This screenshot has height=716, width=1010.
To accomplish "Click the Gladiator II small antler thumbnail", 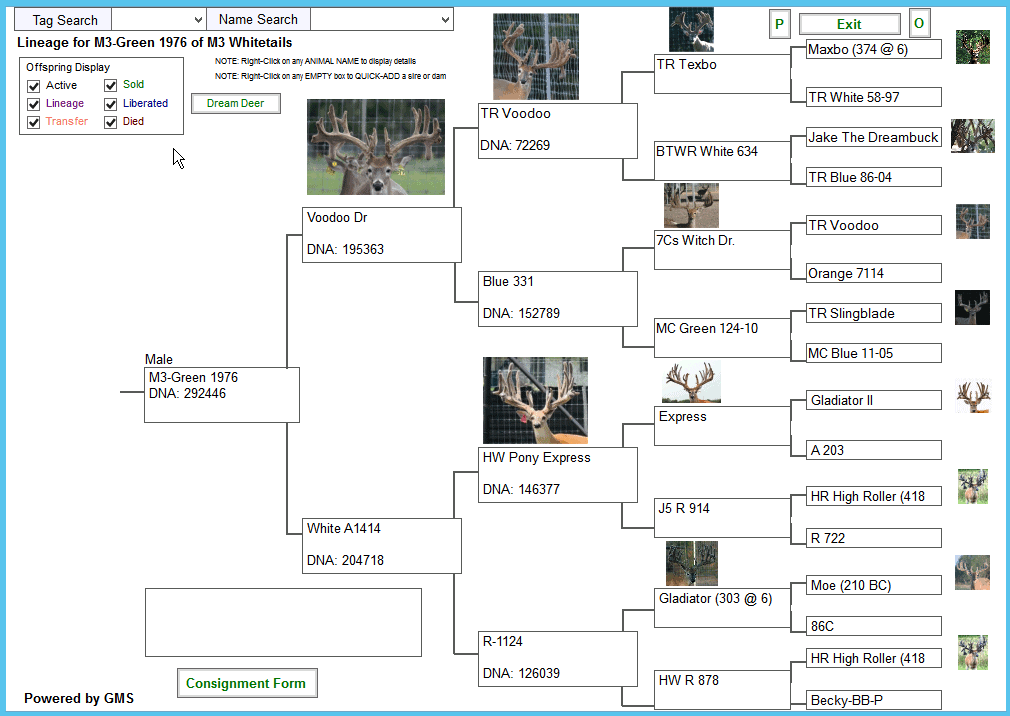I will [x=972, y=397].
